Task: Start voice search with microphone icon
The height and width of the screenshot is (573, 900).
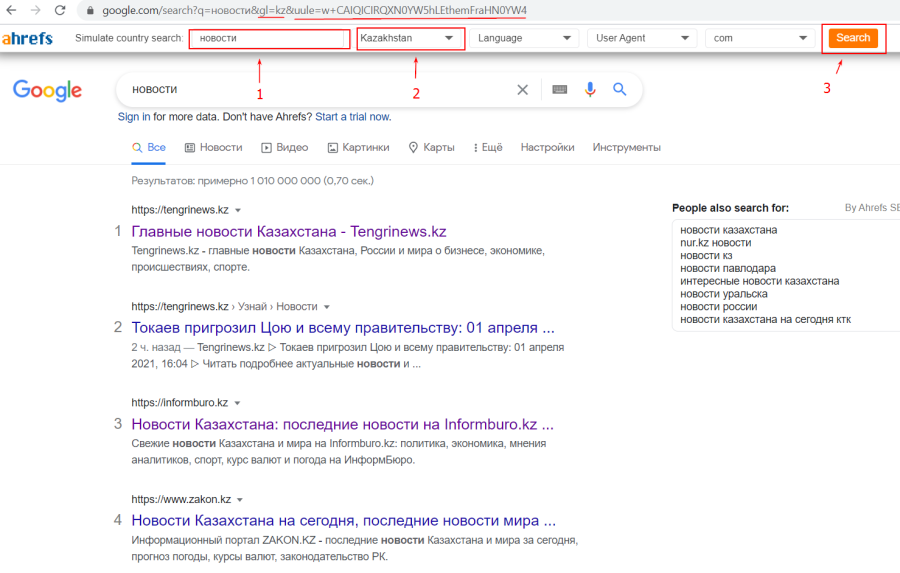Action: coord(590,90)
